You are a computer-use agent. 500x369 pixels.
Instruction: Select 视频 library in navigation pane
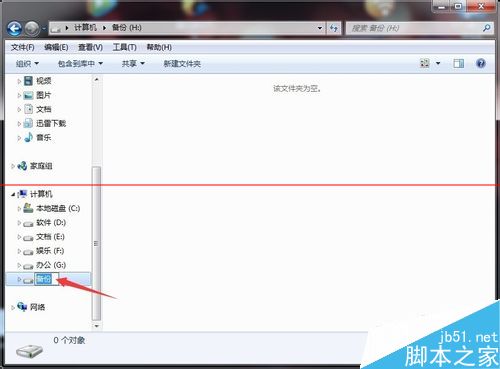[x=43, y=81]
